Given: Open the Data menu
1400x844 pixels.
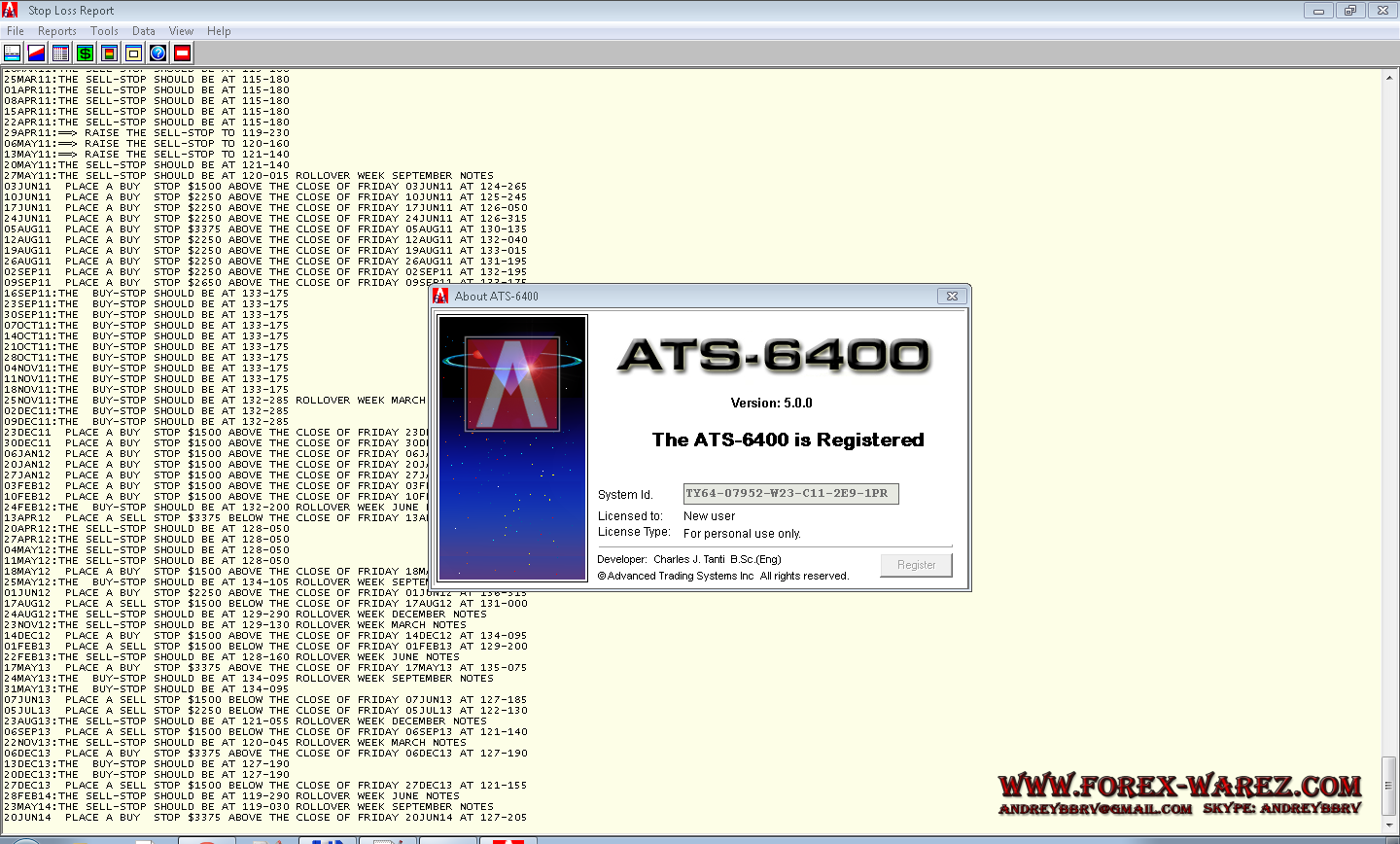Looking at the screenshot, I should (x=143, y=31).
